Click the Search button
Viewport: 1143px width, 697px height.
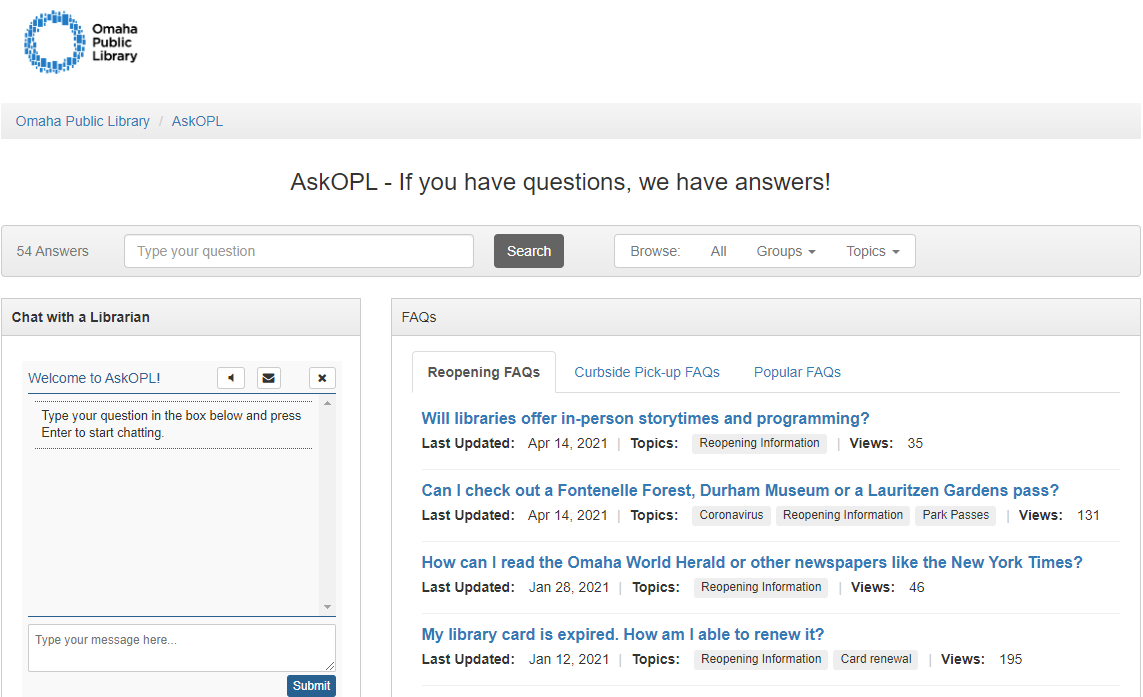pos(528,251)
